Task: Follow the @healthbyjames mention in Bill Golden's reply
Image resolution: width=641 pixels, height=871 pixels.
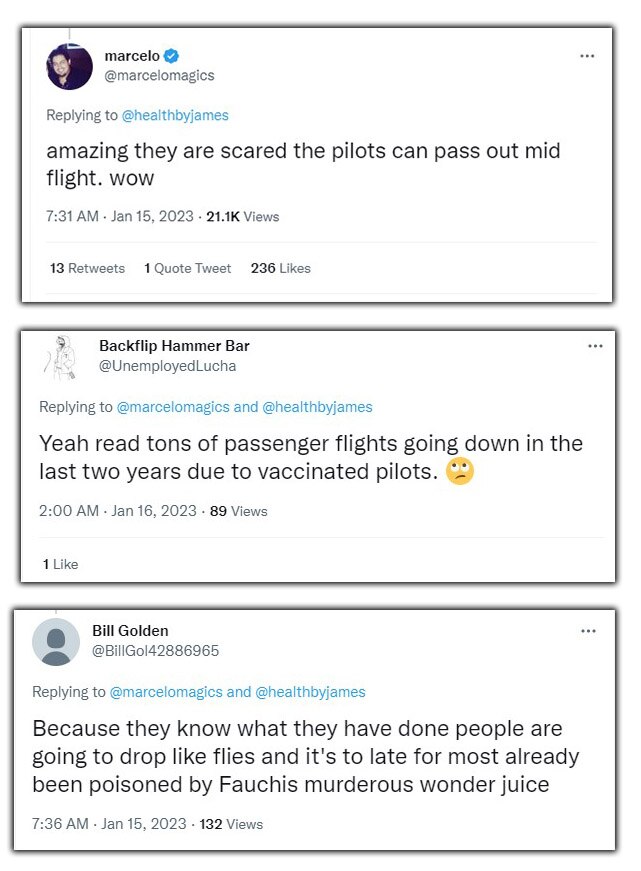Action: [311, 692]
